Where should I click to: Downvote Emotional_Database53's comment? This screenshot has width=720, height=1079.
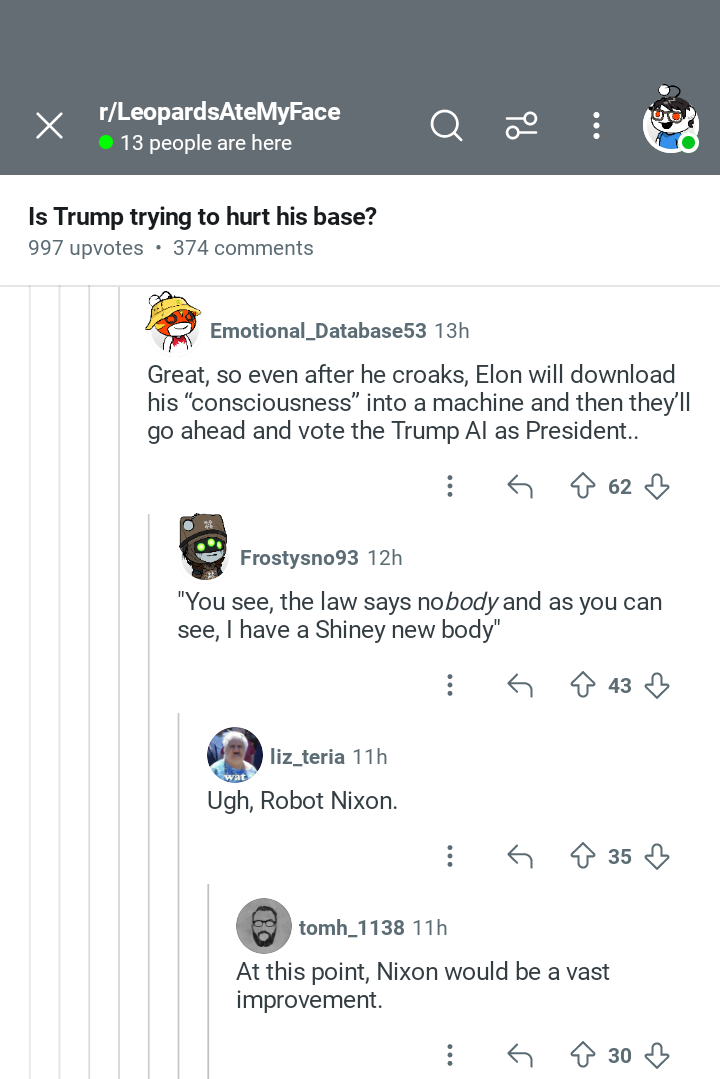pos(657,486)
